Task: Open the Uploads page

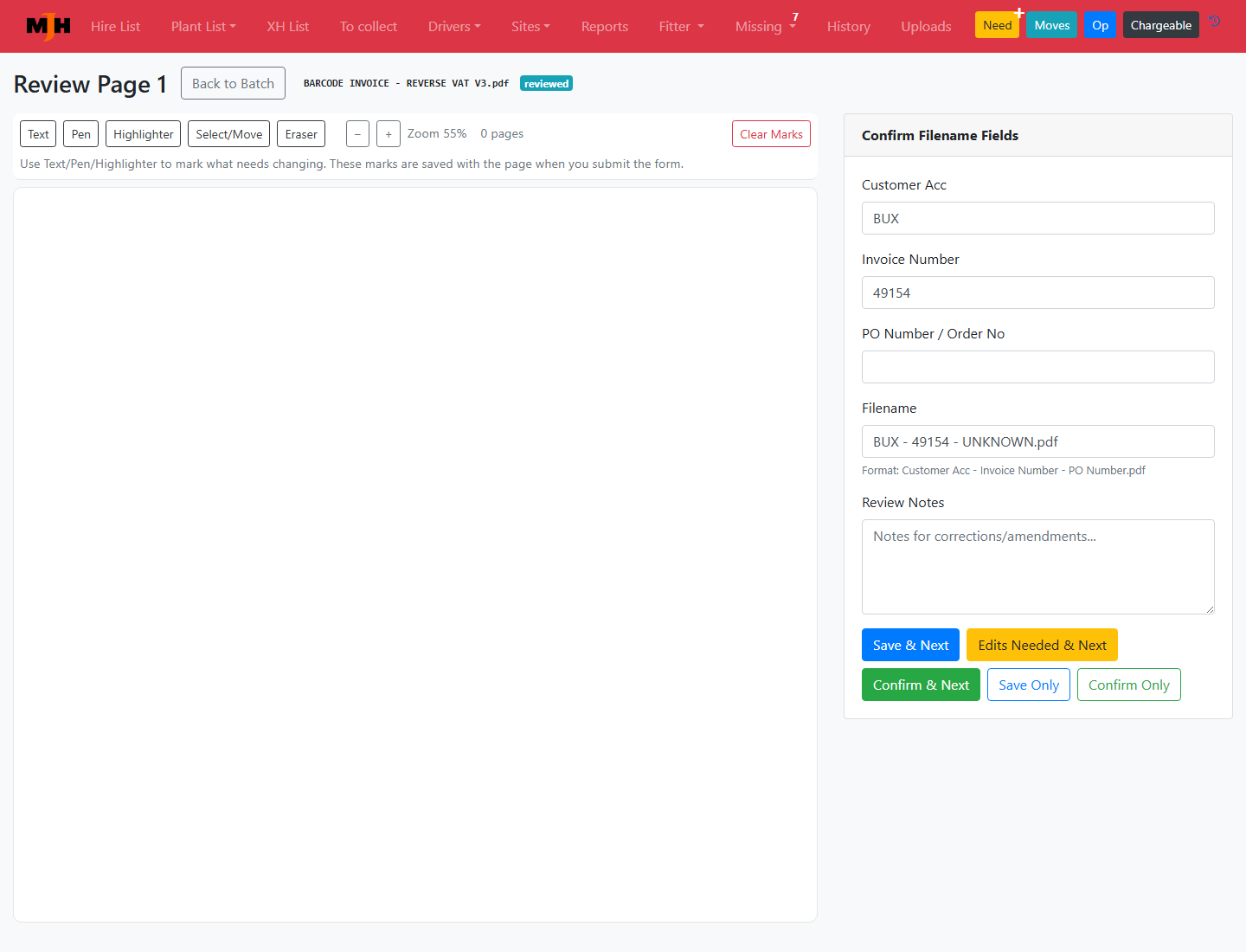Action: point(926,26)
